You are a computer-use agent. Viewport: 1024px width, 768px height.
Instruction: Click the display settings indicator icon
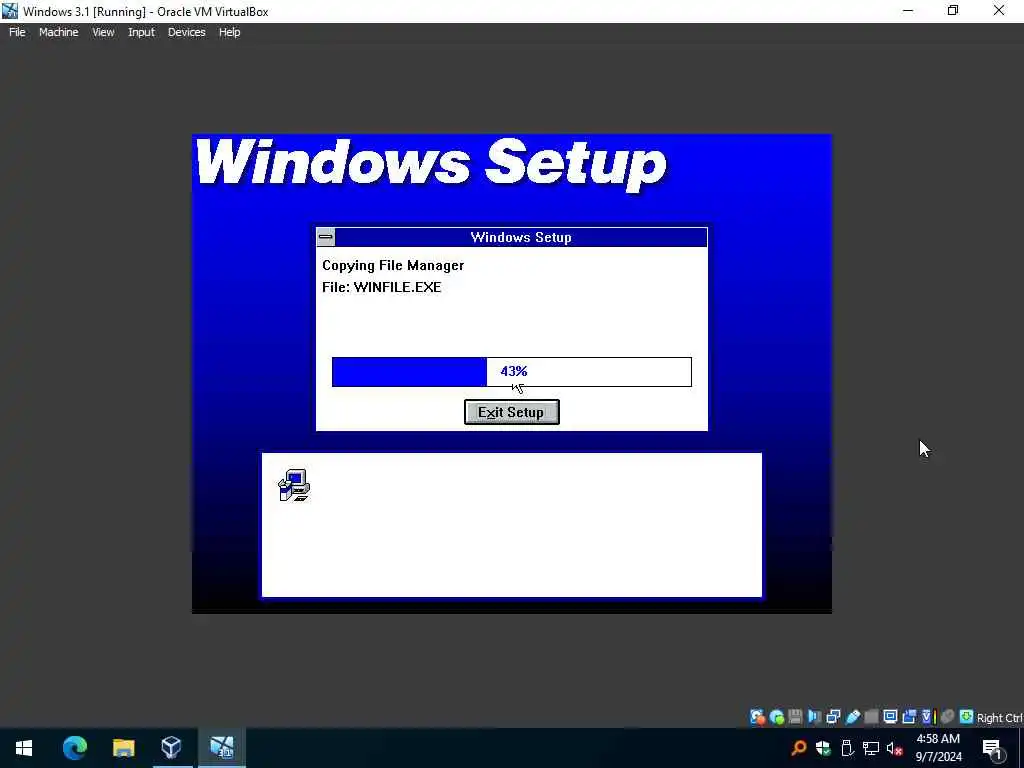pyautogui.click(x=890, y=717)
